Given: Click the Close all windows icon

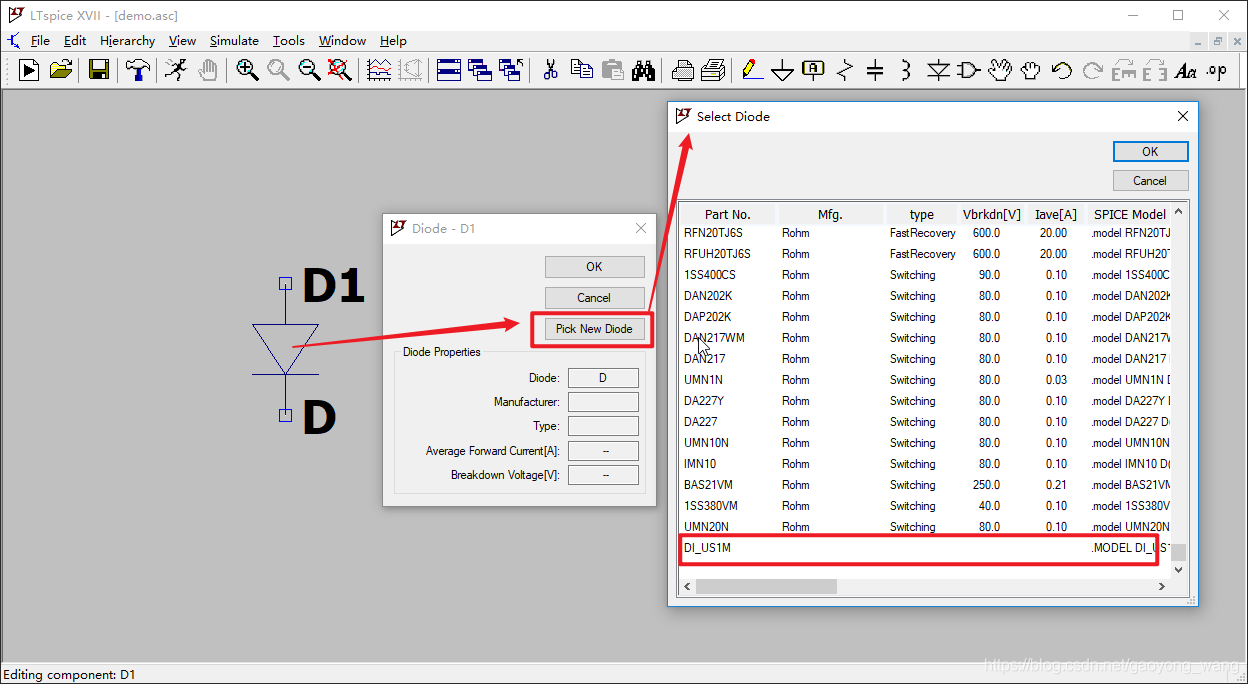Looking at the screenshot, I should tap(511, 70).
